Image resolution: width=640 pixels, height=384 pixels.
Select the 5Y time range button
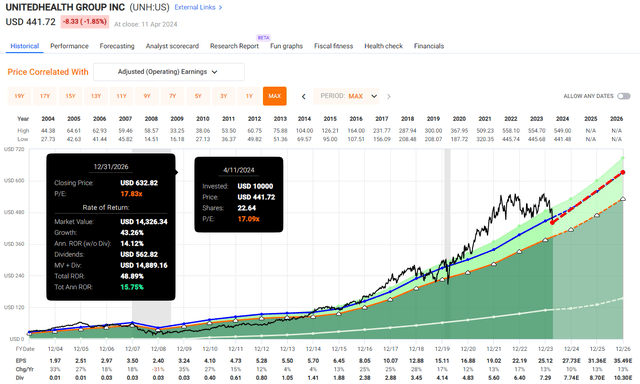[x=198, y=96]
